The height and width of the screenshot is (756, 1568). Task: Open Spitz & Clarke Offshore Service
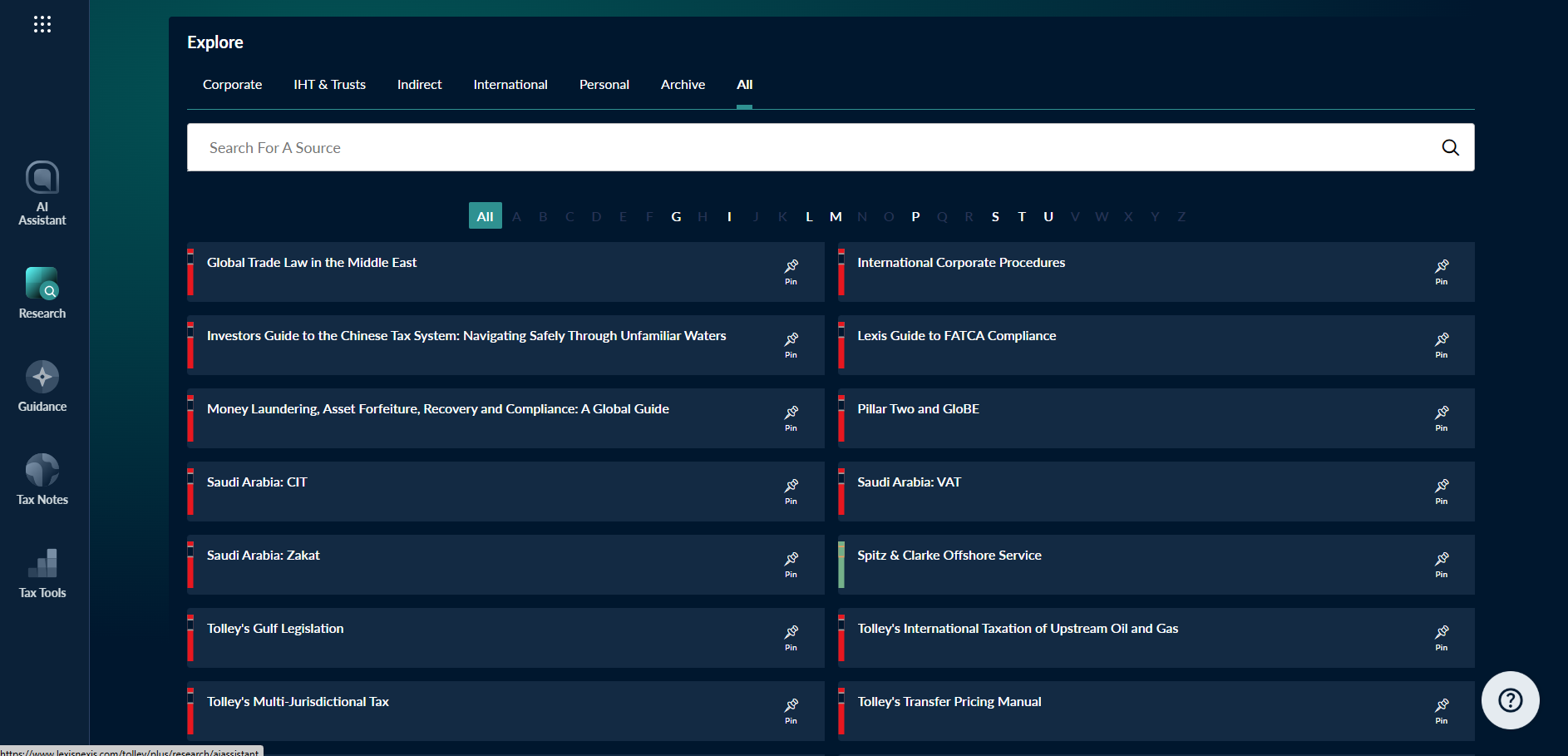pos(949,556)
